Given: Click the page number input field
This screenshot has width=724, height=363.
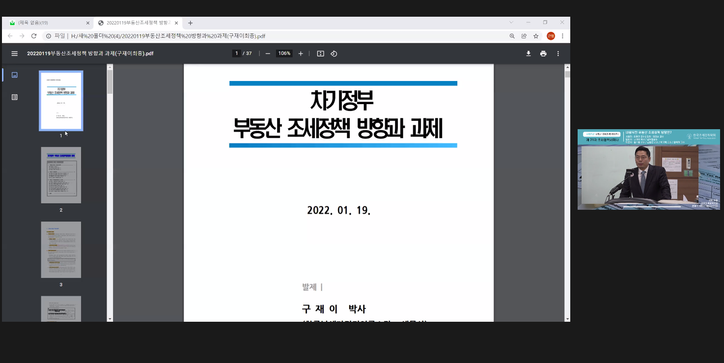Looking at the screenshot, I should click(x=236, y=54).
